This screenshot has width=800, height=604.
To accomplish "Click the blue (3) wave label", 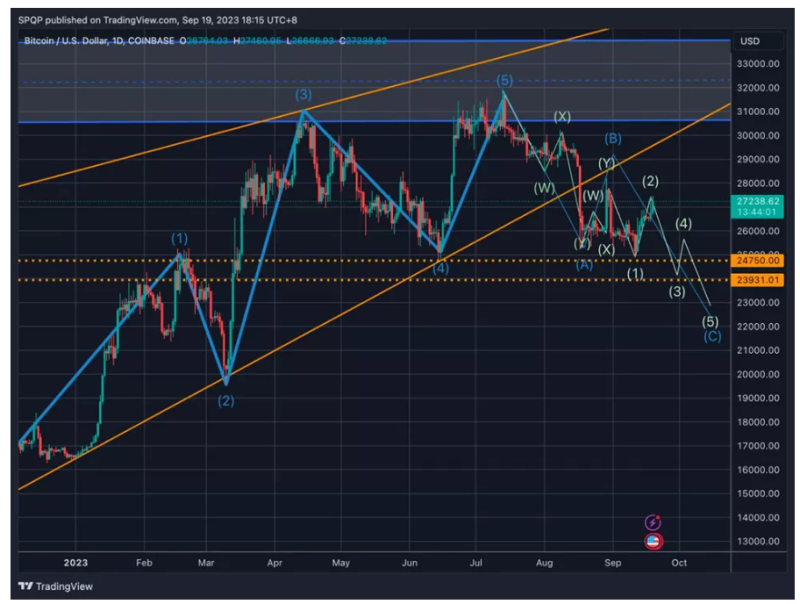I will point(303,94).
